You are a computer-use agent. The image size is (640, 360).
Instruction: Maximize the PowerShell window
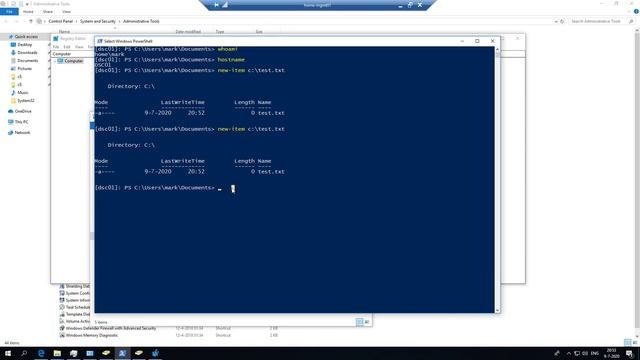tap(477, 41)
